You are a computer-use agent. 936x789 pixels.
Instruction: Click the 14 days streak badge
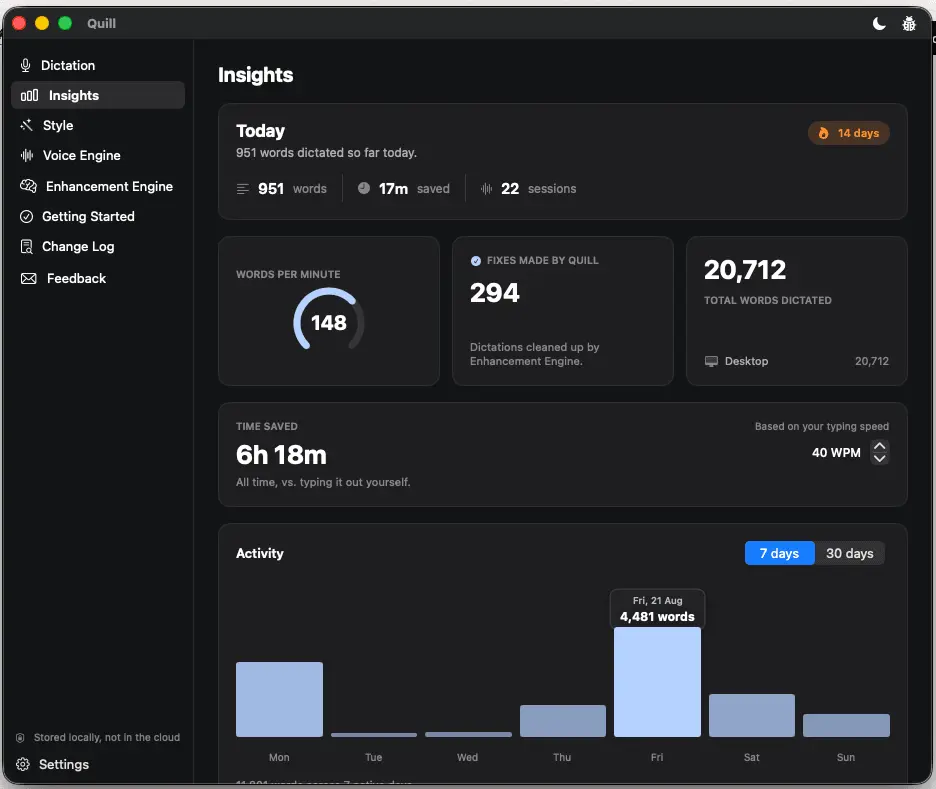coord(849,133)
